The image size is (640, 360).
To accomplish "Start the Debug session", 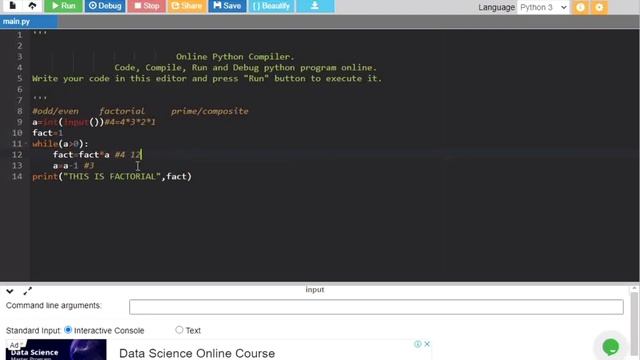I will (x=105, y=6).
